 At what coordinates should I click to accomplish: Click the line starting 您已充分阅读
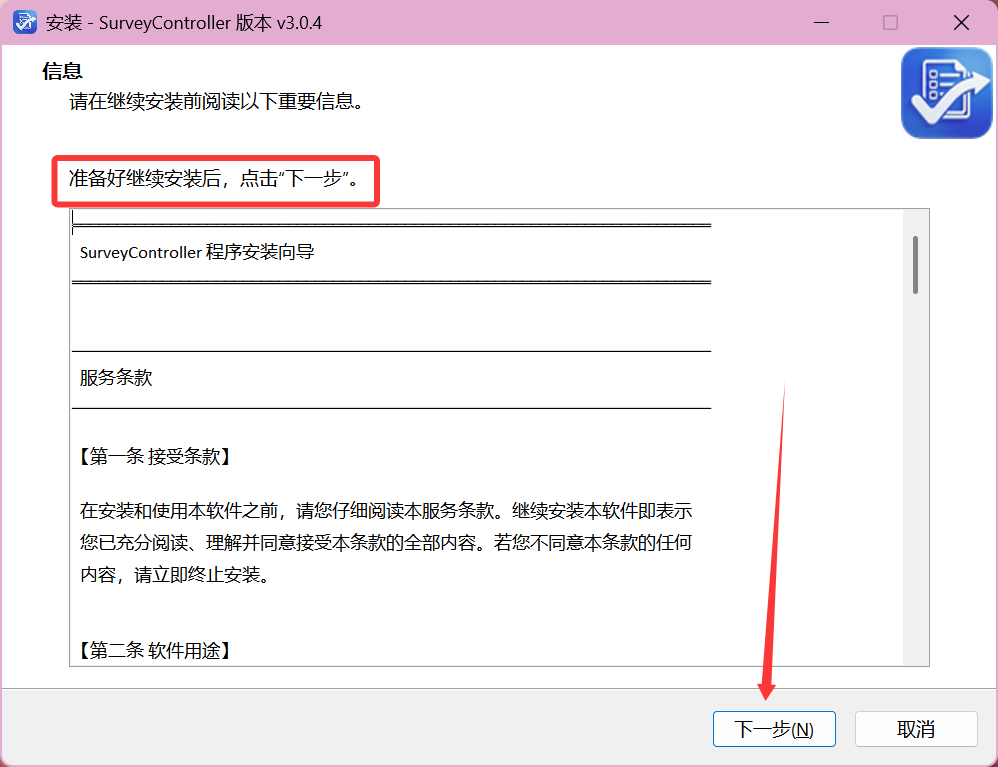point(386,542)
